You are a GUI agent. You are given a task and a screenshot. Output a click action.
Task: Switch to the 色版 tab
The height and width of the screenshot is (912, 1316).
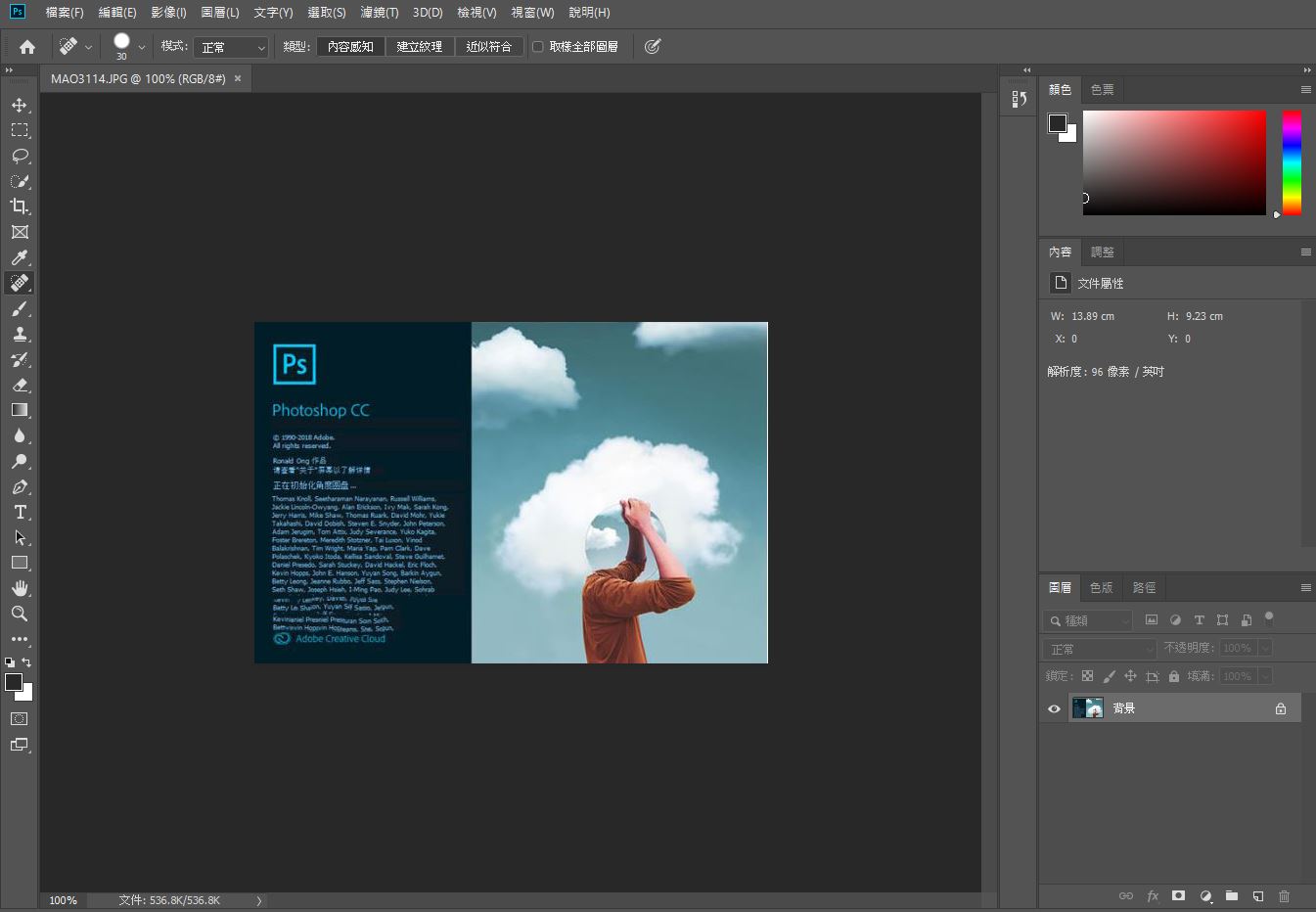click(x=1101, y=587)
